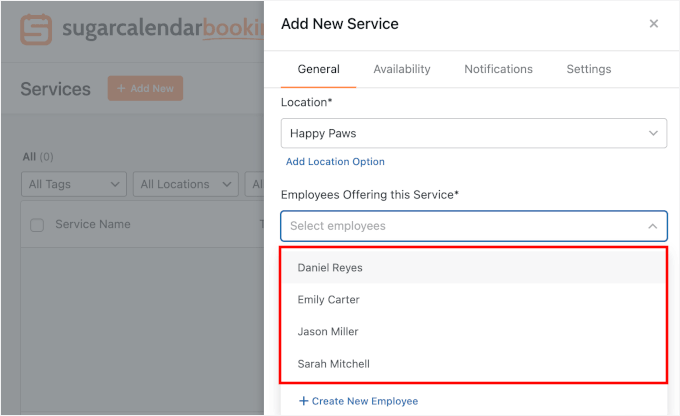Click the Services page heading
680x416 pixels.
[x=56, y=89]
